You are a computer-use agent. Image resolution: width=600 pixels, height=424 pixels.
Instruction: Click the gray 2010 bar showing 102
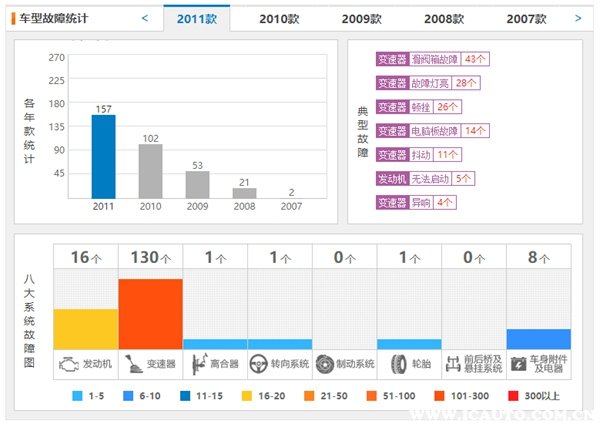coord(150,170)
